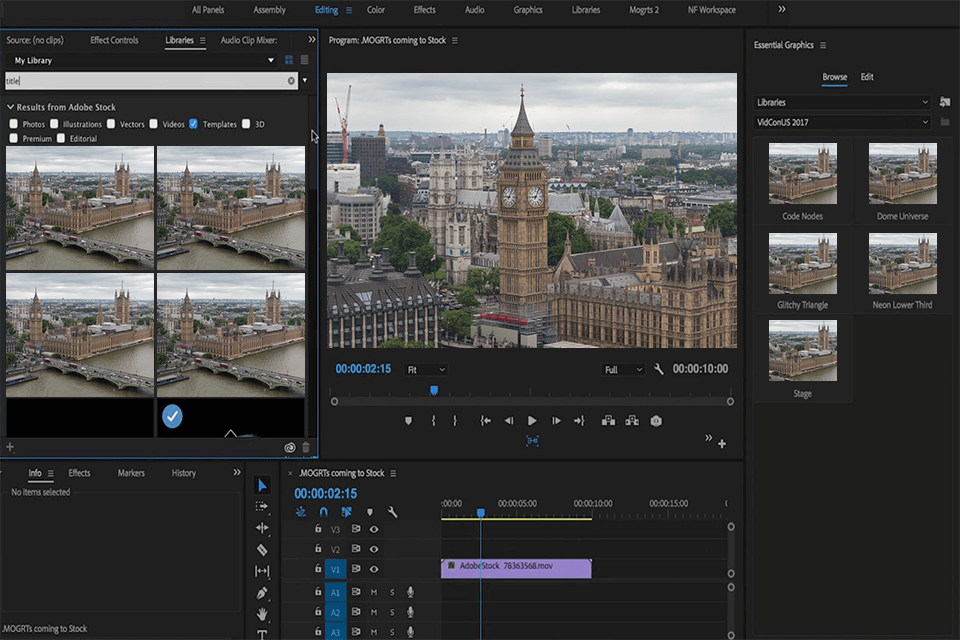Collapse Results from Adobe Stock section
The image size is (960, 640).
tap(10, 107)
